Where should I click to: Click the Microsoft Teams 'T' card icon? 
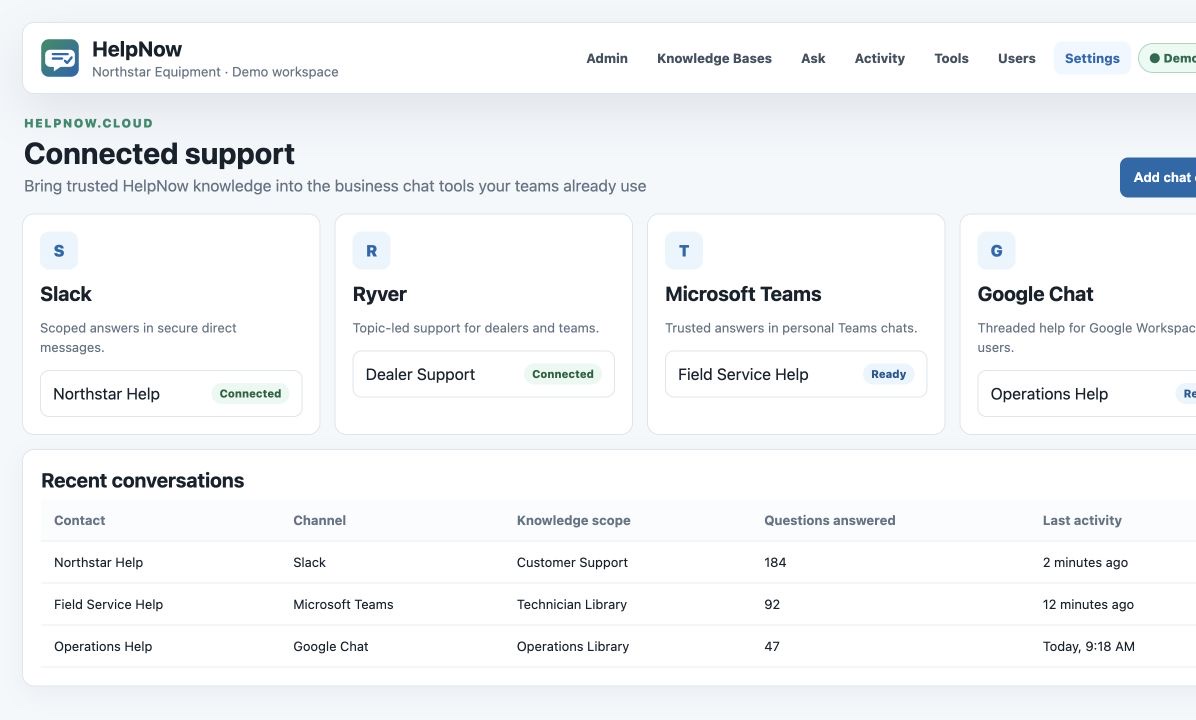pyautogui.click(x=683, y=250)
